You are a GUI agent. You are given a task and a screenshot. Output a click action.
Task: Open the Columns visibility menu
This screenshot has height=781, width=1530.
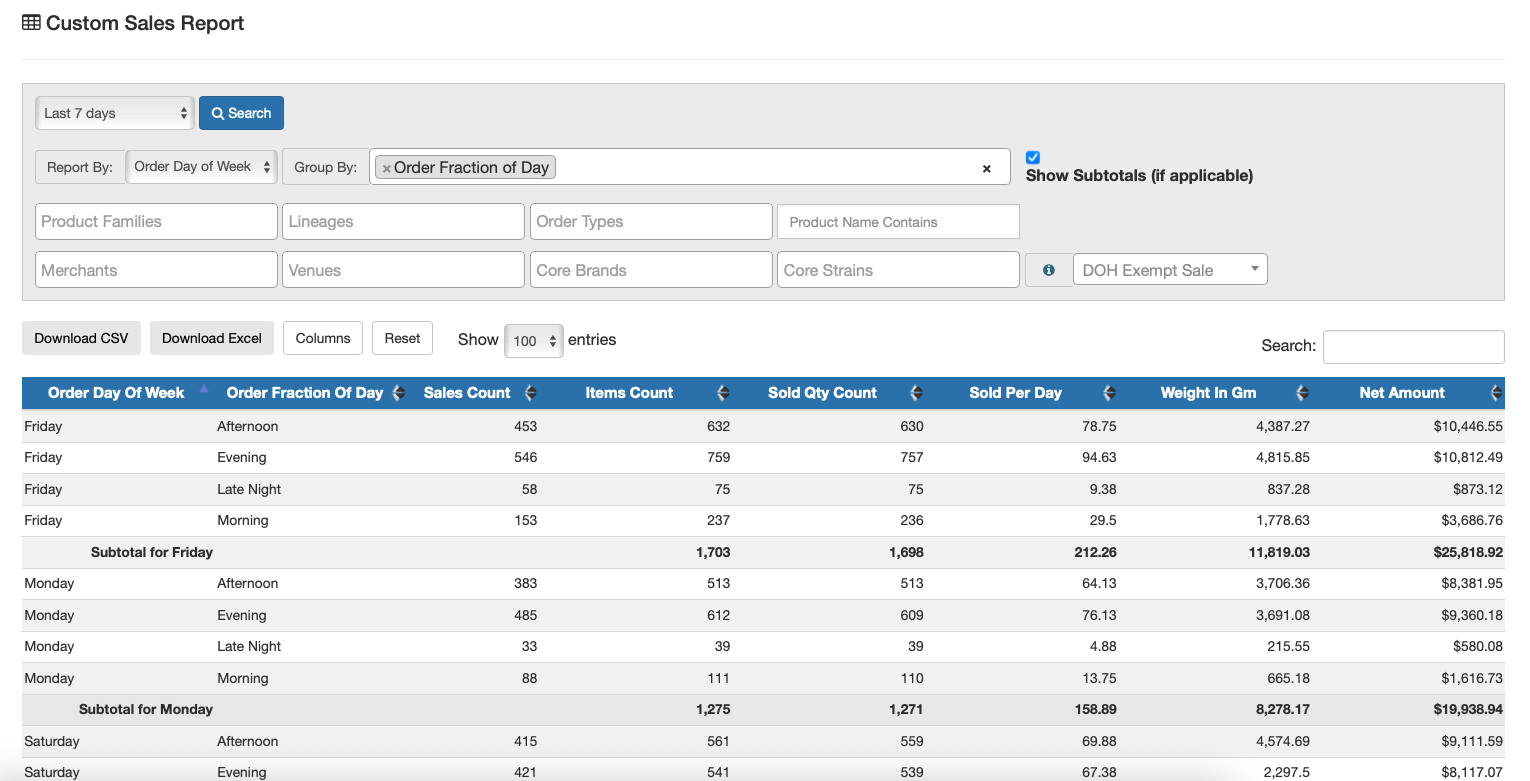tap(322, 338)
